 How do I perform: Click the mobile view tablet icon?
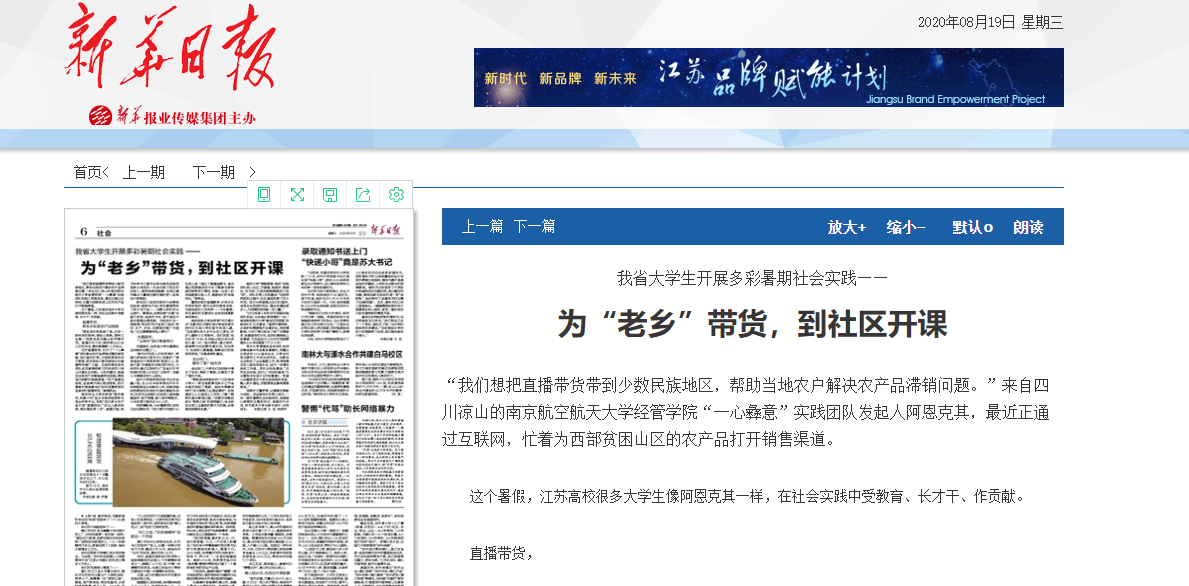click(264, 194)
